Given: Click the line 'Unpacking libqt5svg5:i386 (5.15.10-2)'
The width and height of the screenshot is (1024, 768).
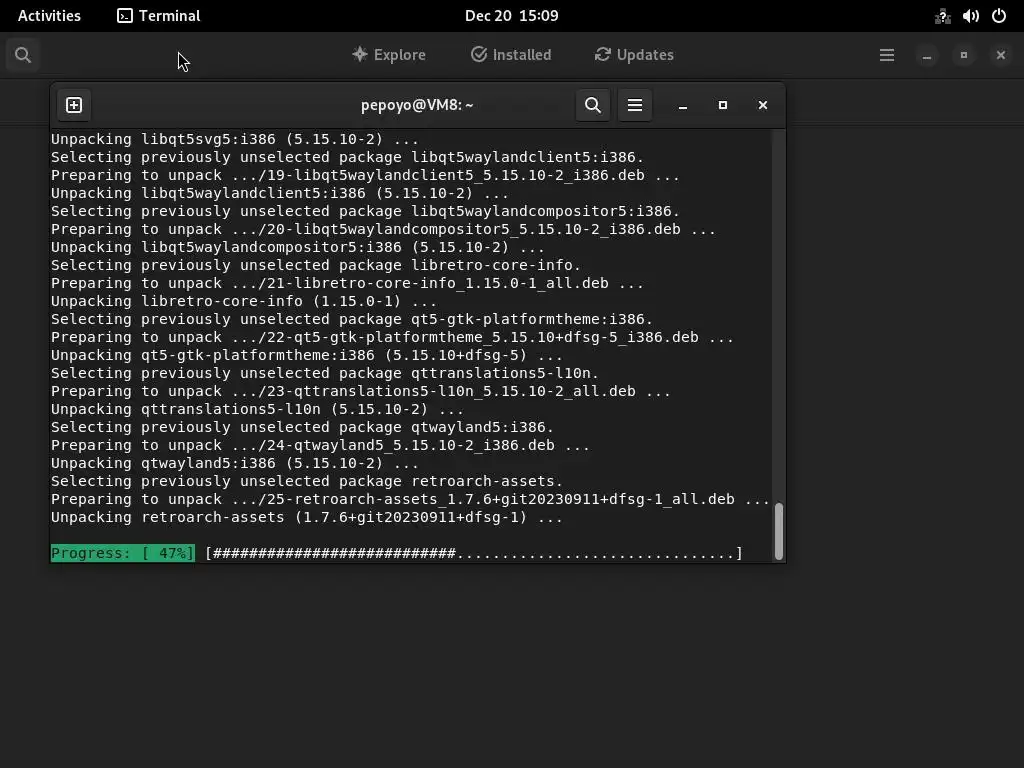Looking at the screenshot, I should (x=235, y=139).
